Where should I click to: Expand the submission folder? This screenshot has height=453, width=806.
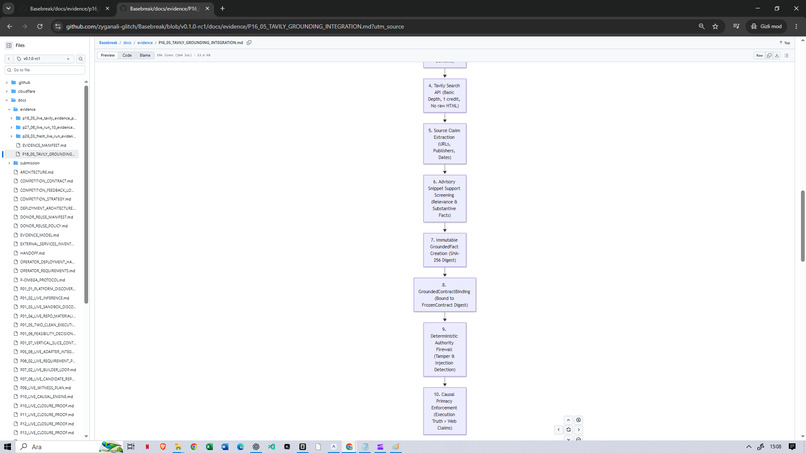pyautogui.click(x=9, y=163)
